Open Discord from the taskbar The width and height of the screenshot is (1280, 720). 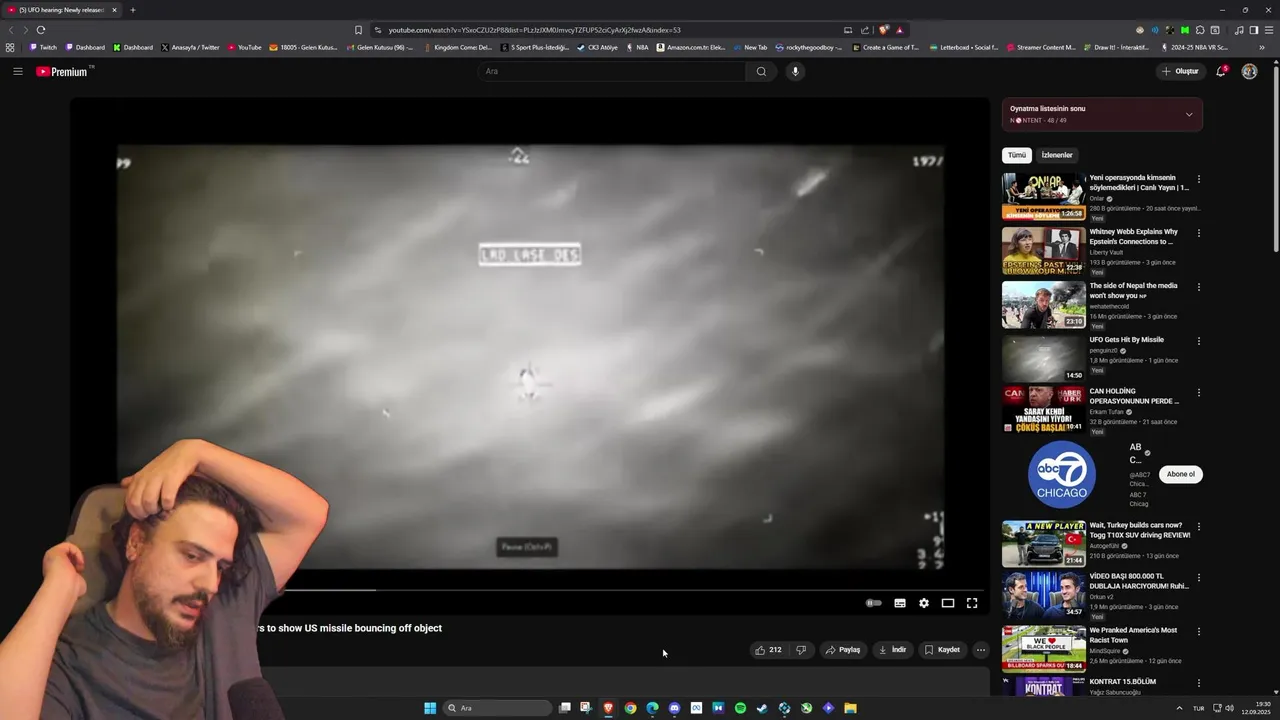tap(674, 708)
